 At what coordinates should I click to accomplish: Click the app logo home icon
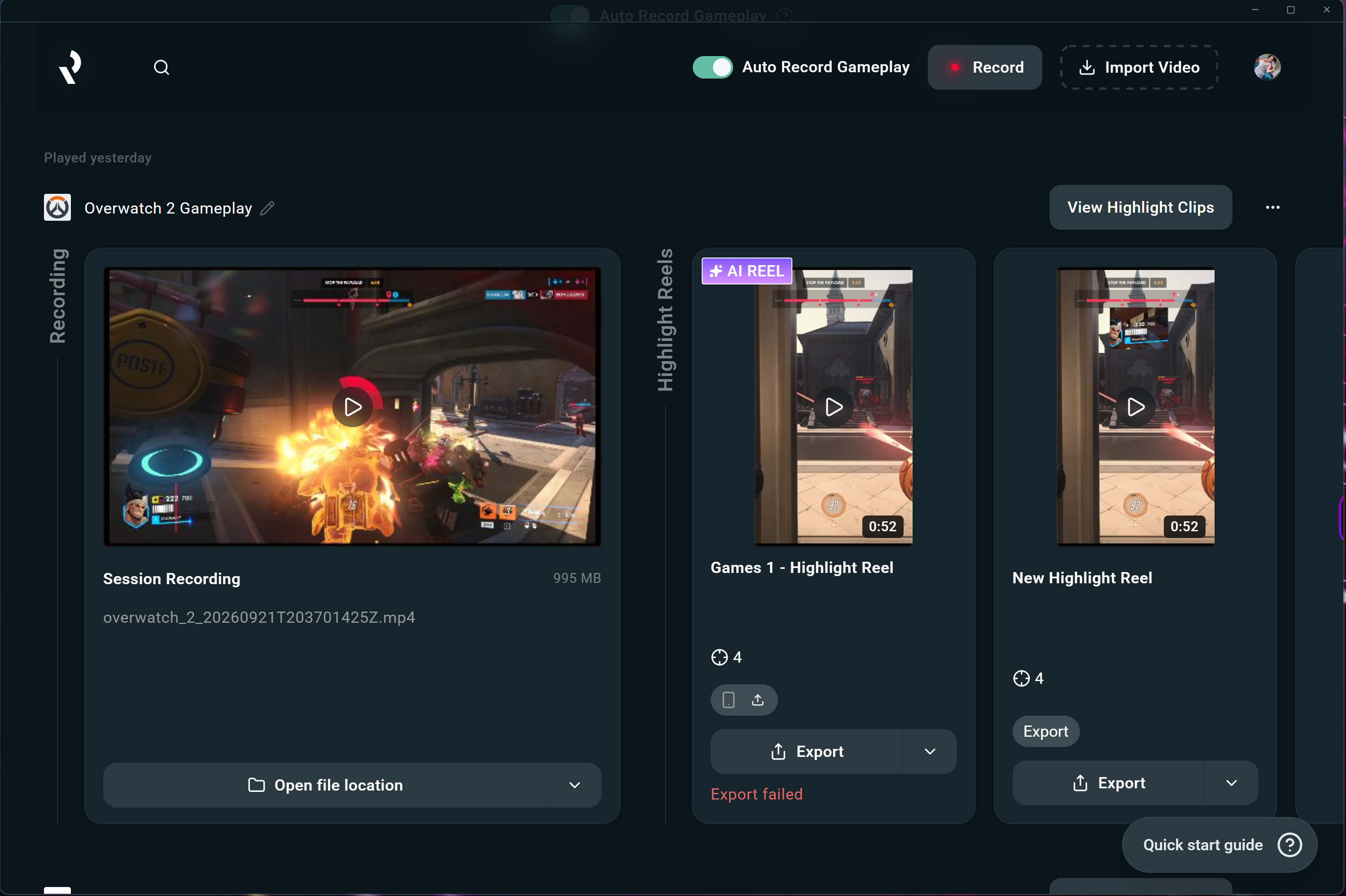(x=70, y=67)
